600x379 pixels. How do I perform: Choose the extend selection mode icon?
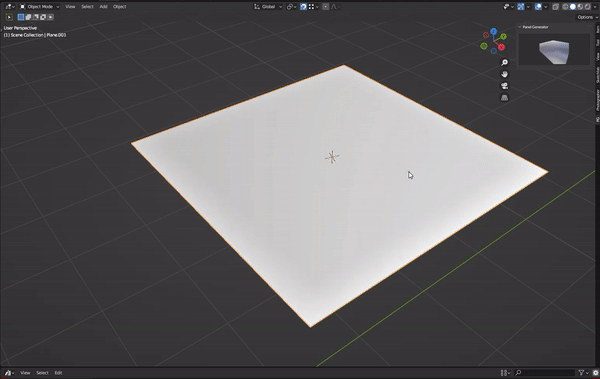click(x=28, y=17)
